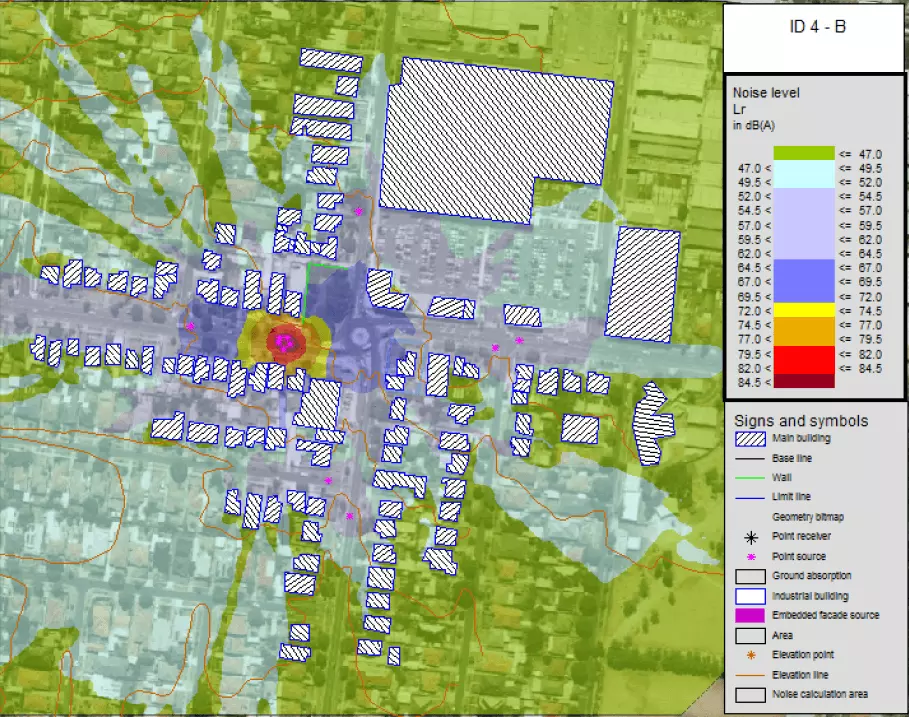Click the orange Elevation line legend symbol

click(749, 674)
